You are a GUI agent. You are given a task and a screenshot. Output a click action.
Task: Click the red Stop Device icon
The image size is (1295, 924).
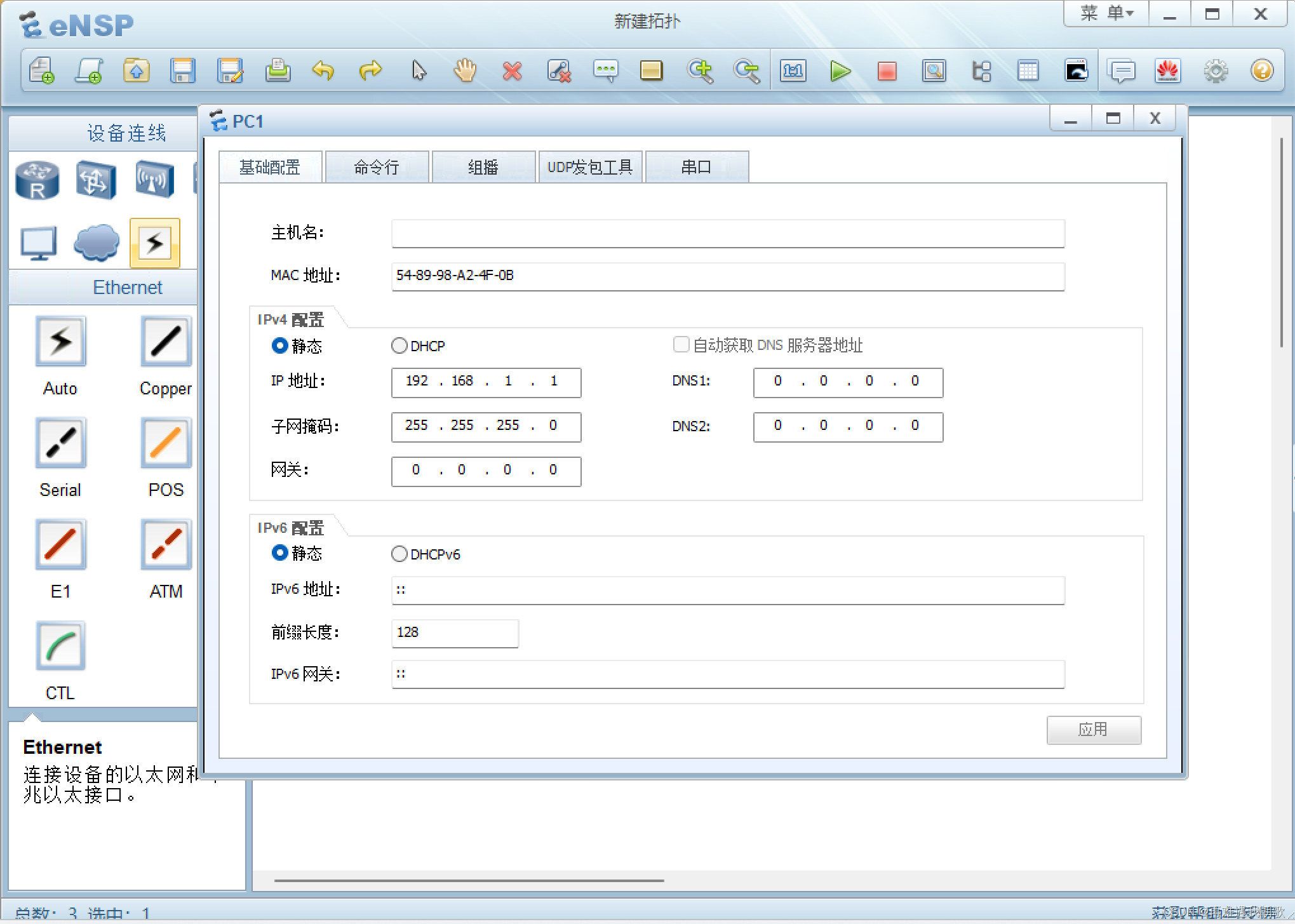pos(887,71)
